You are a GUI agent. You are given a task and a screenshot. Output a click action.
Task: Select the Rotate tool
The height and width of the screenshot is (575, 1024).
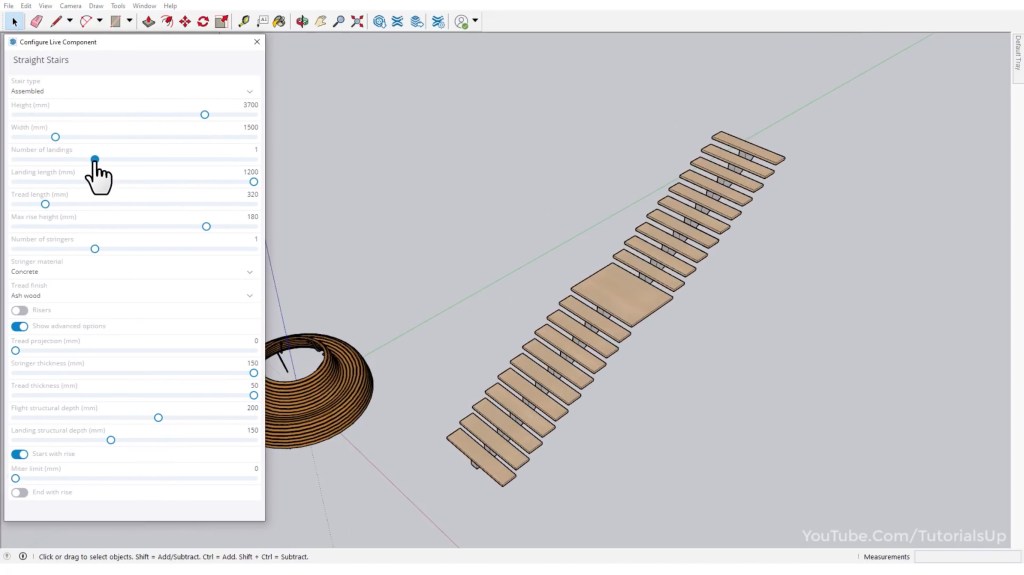[203, 21]
